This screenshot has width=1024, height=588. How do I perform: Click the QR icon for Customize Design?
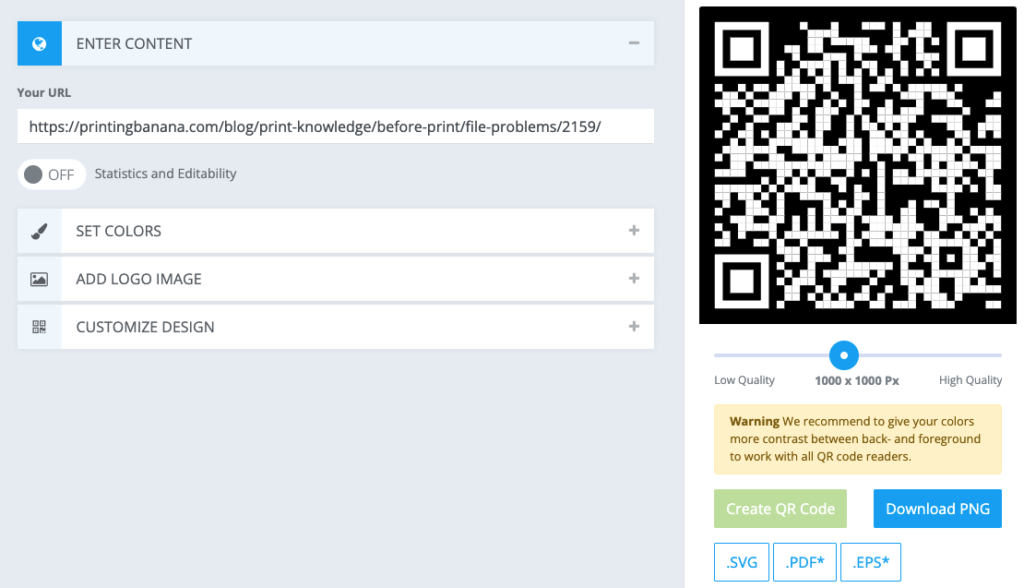click(39, 327)
